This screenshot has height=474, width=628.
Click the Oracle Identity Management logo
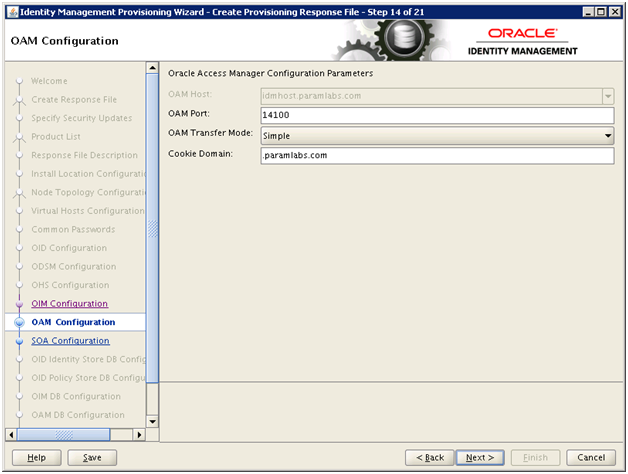[522, 42]
